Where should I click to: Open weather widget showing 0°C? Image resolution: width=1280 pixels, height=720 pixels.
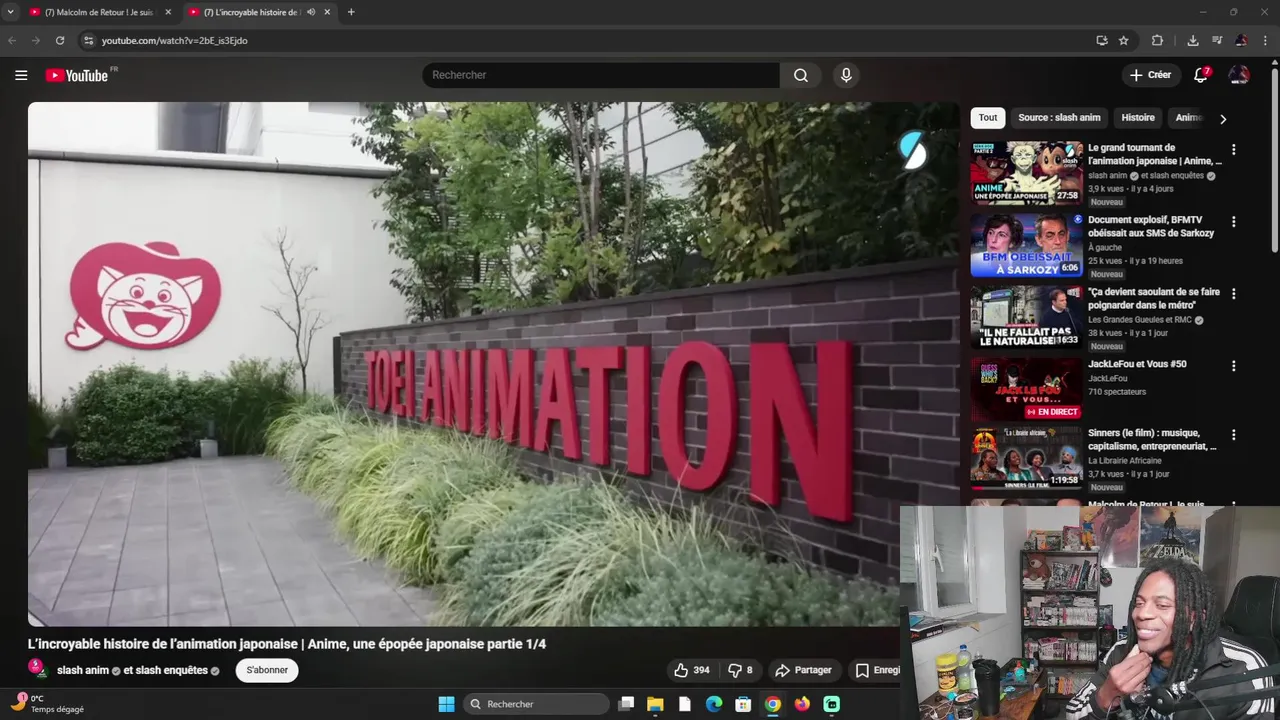point(48,704)
